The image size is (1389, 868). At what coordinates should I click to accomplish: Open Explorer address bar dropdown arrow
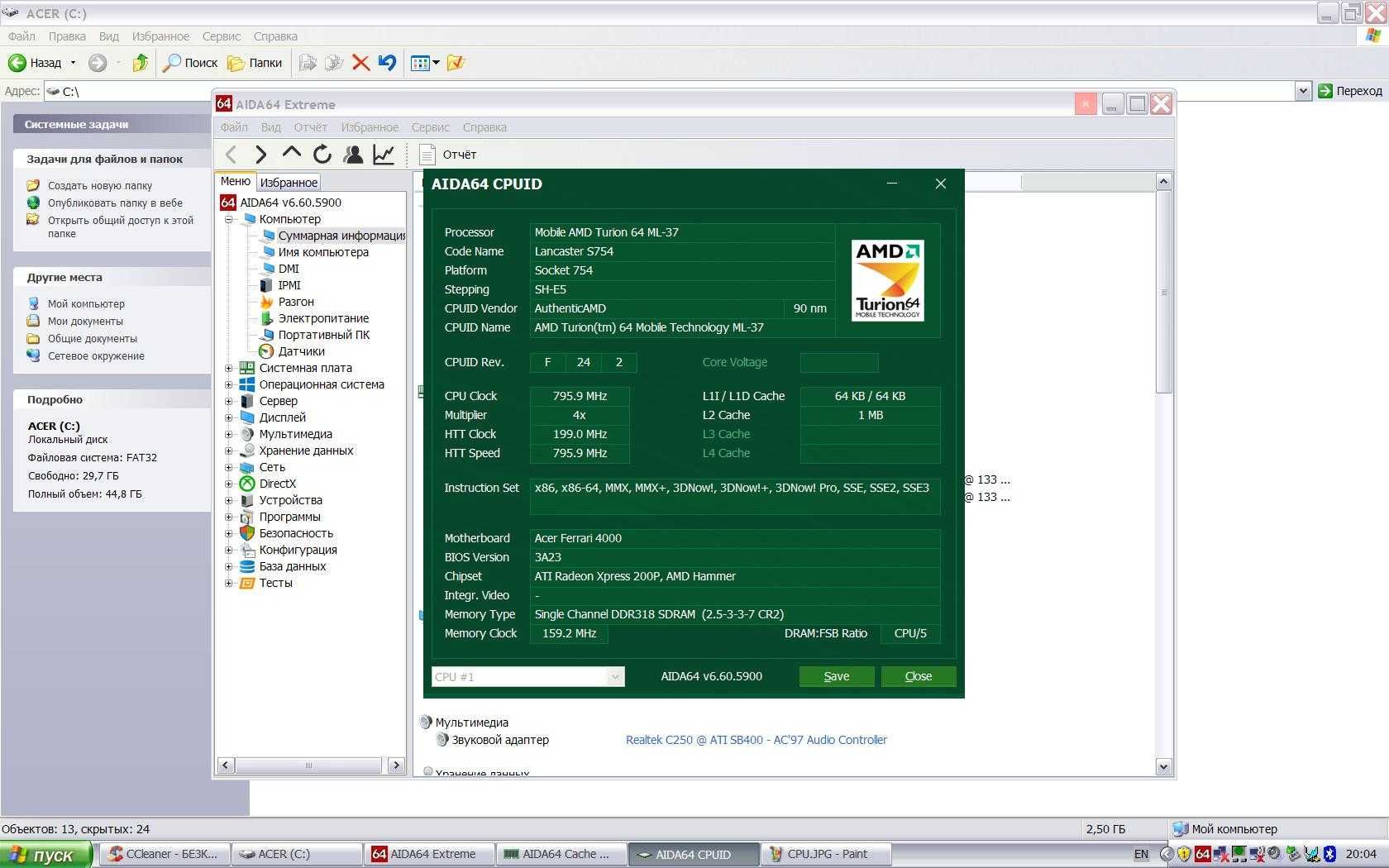1303,91
